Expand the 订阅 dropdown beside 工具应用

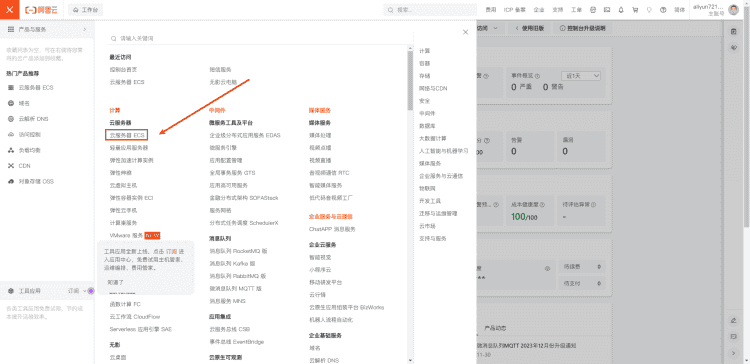click(77, 291)
